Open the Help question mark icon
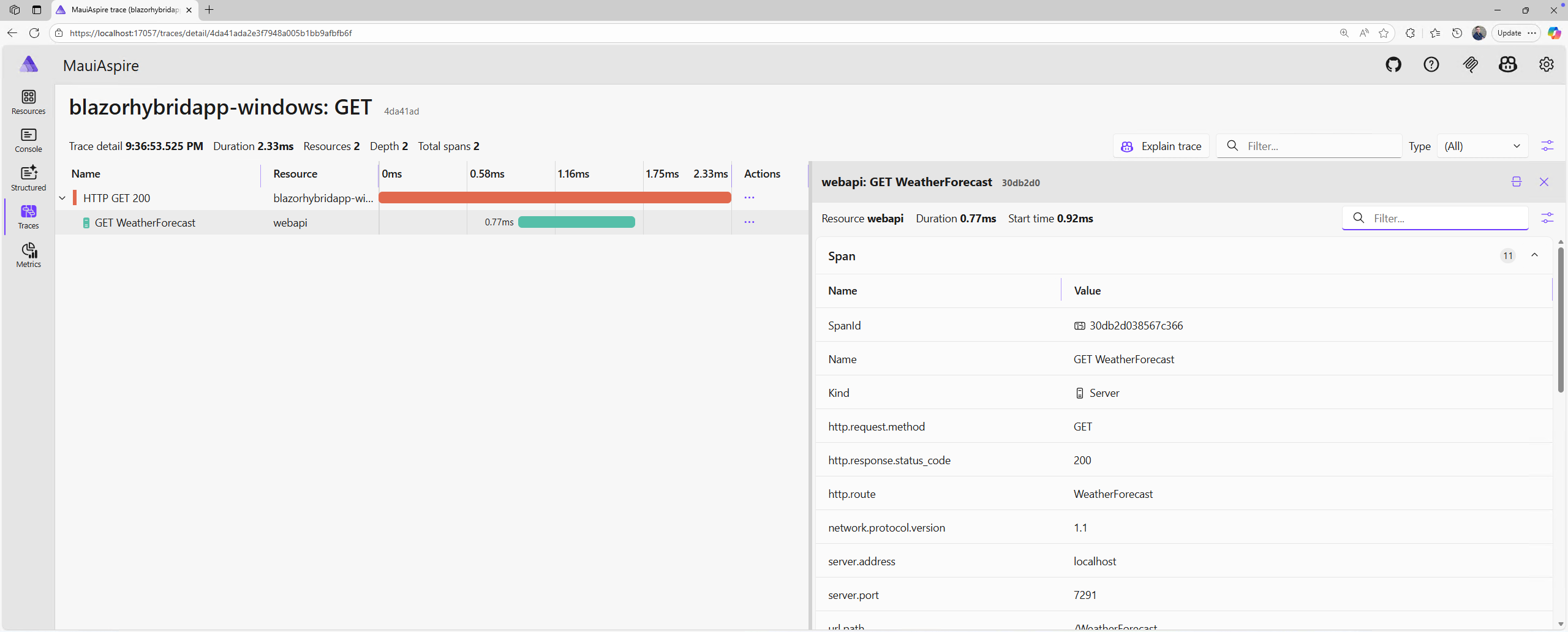 pos(1431,64)
